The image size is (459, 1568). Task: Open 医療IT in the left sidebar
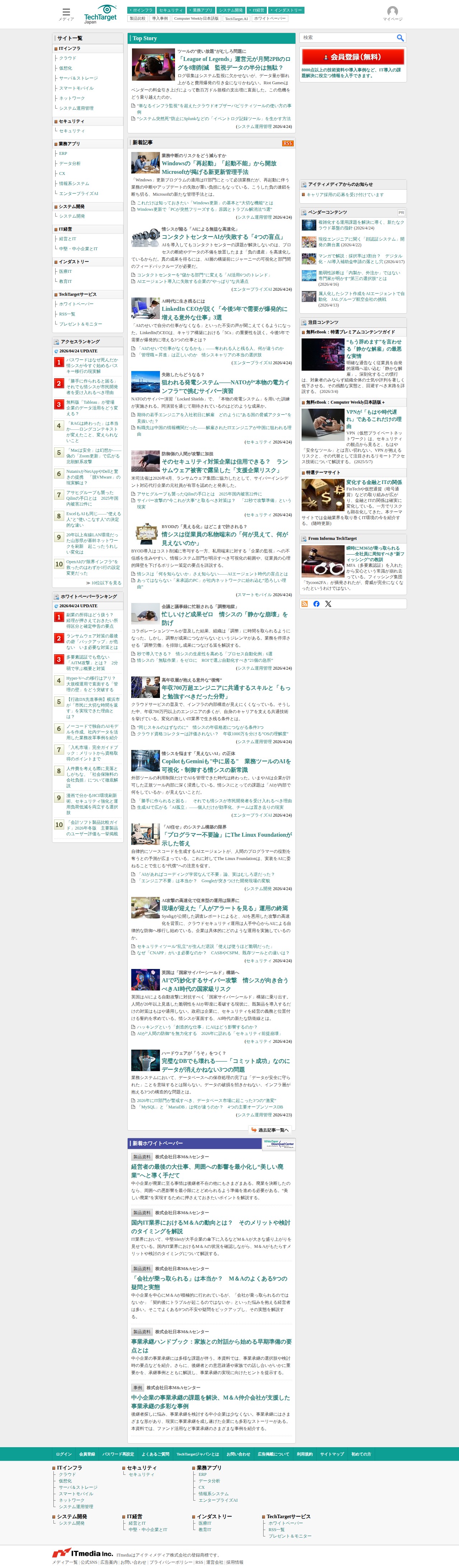tap(65, 271)
